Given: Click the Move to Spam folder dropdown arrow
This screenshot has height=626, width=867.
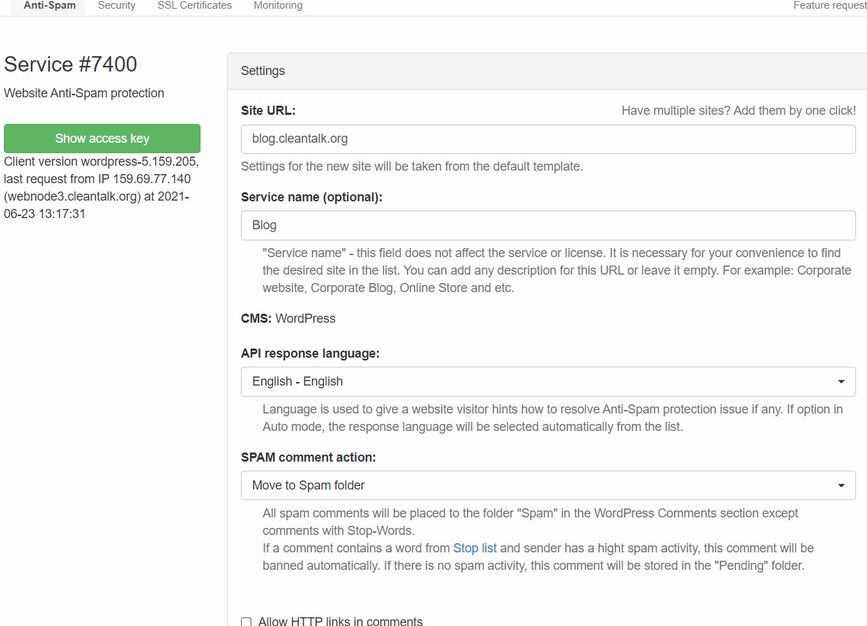Looking at the screenshot, I should click(841, 486).
